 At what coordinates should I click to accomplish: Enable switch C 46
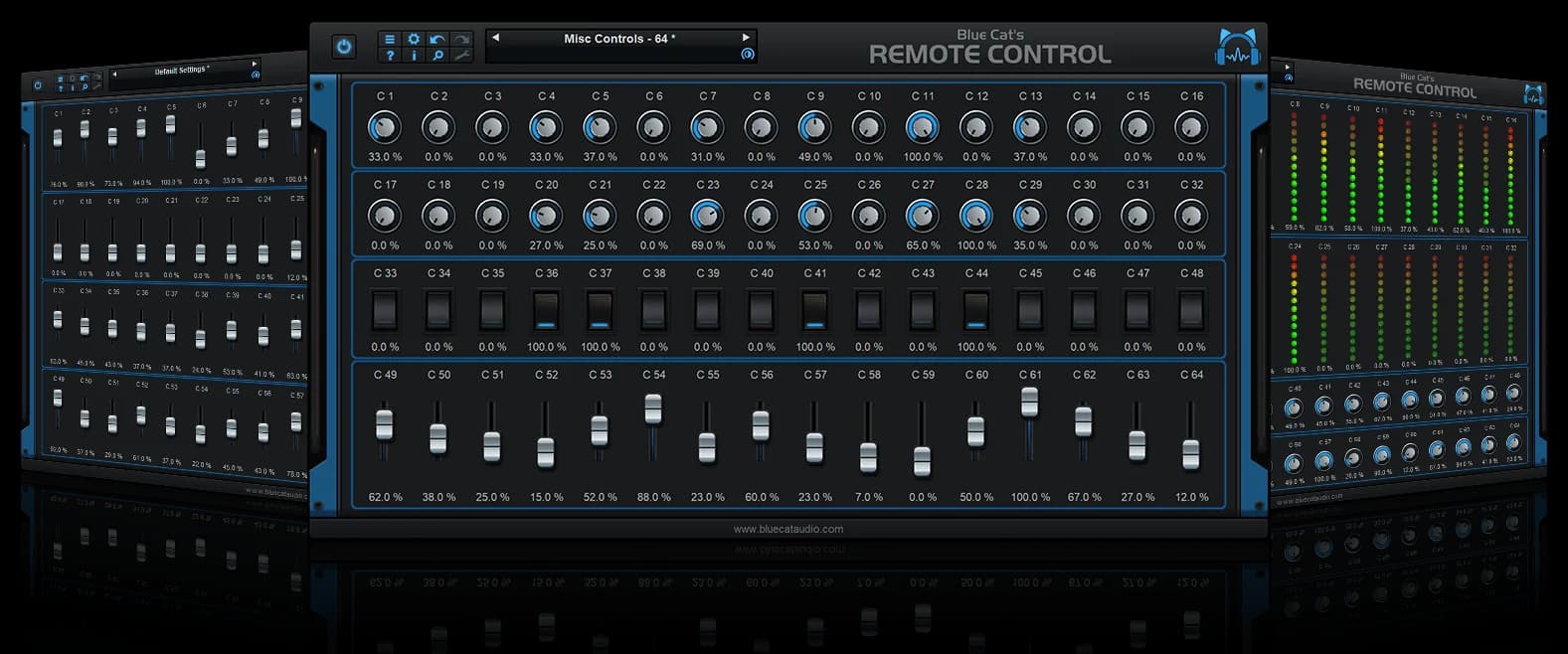click(1084, 311)
